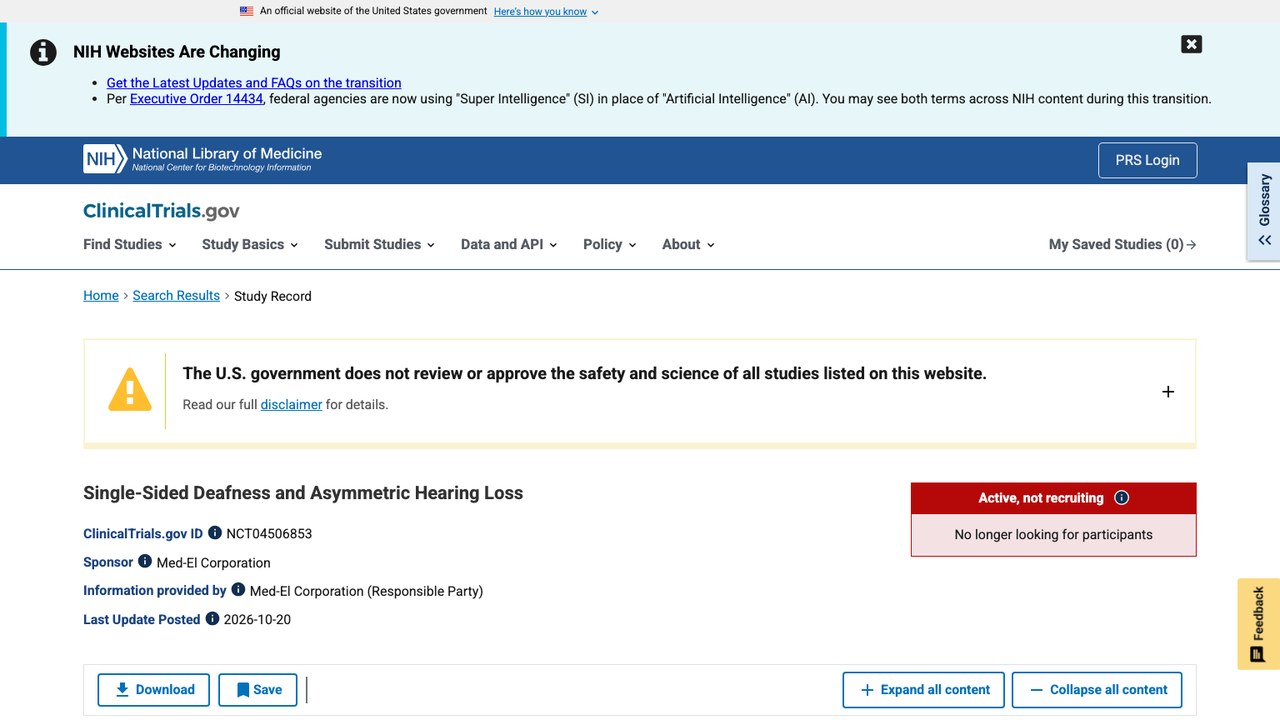Close the NIH Websites Are Changing notice
1280x720 pixels.
[1191, 44]
